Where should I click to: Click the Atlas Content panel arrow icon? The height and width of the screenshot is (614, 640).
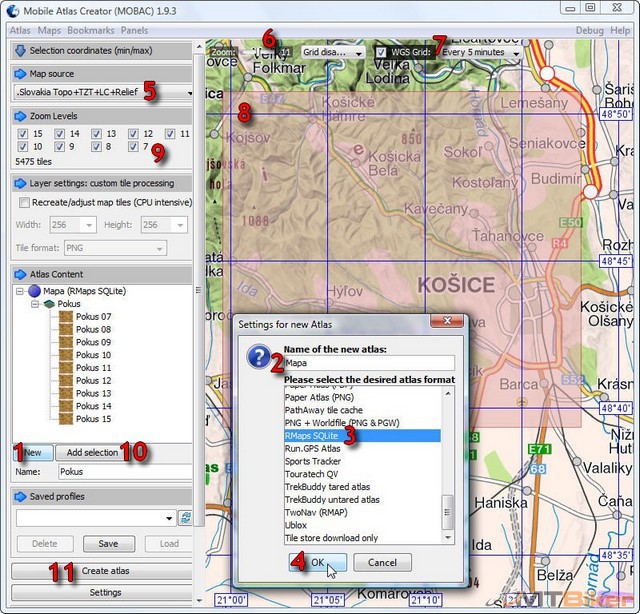coord(20,272)
